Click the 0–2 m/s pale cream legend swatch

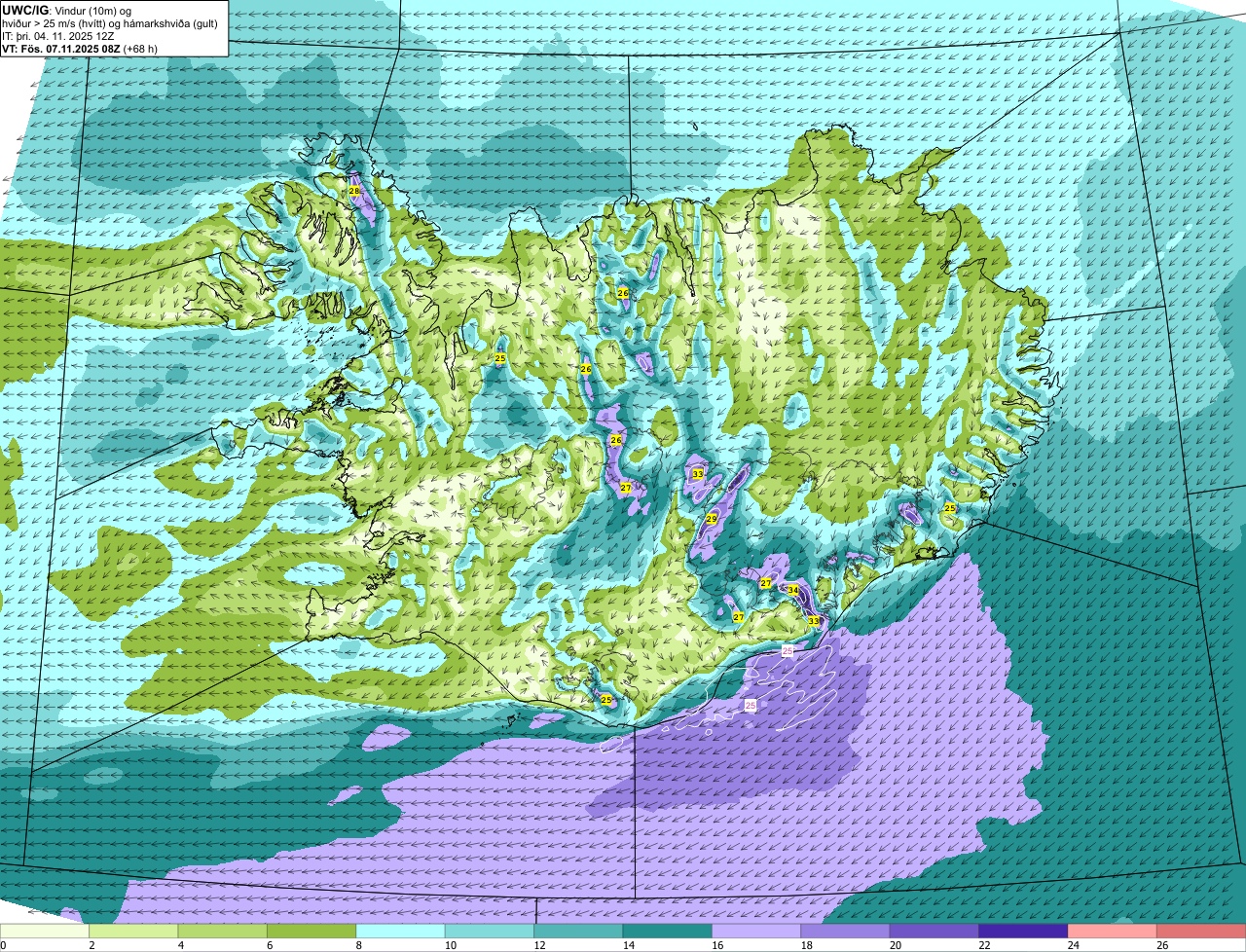(45, 931)
